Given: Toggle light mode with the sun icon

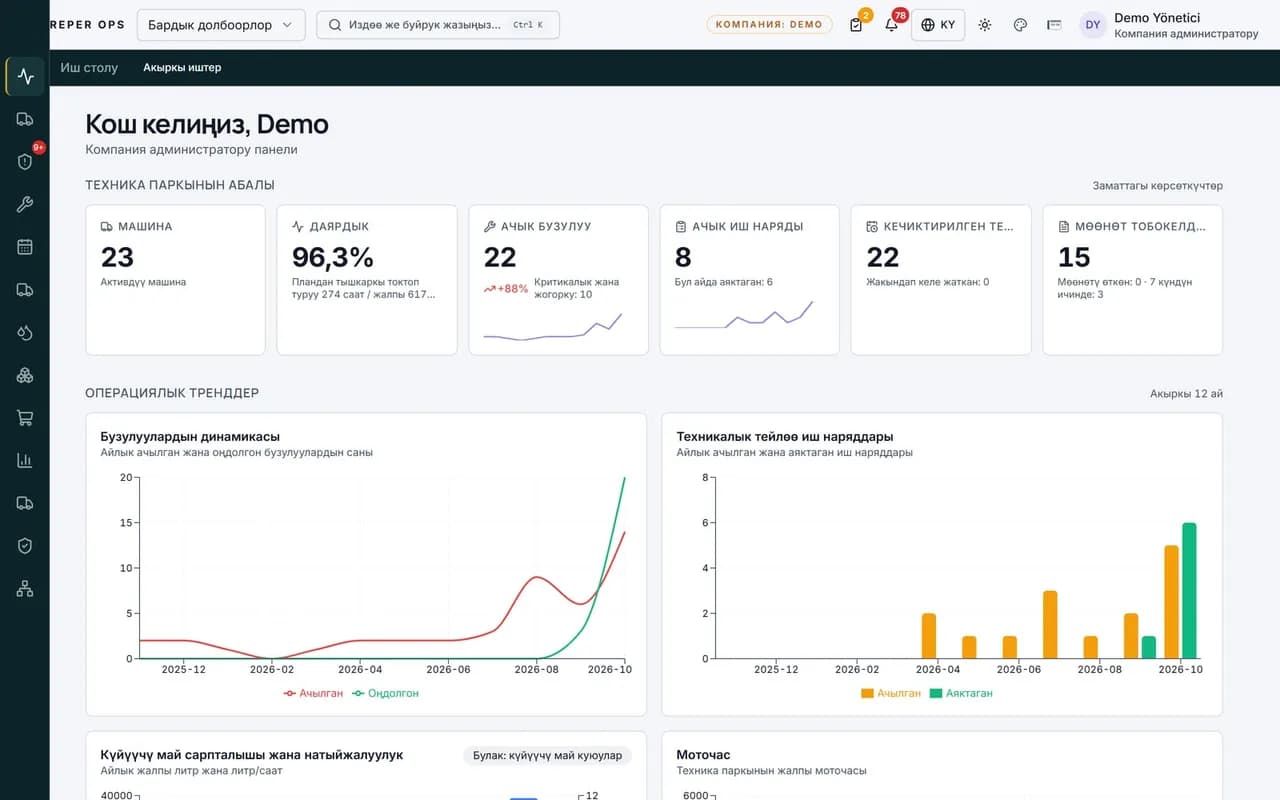Looking at the screenshot, I should click(x=985, y=25).
